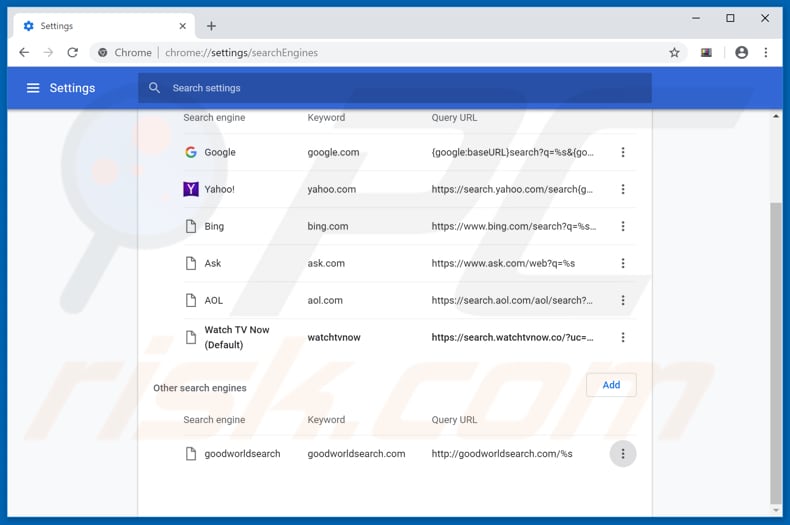Minimize the Chrome window
790x525 pixels.
[x=696, y=18]
